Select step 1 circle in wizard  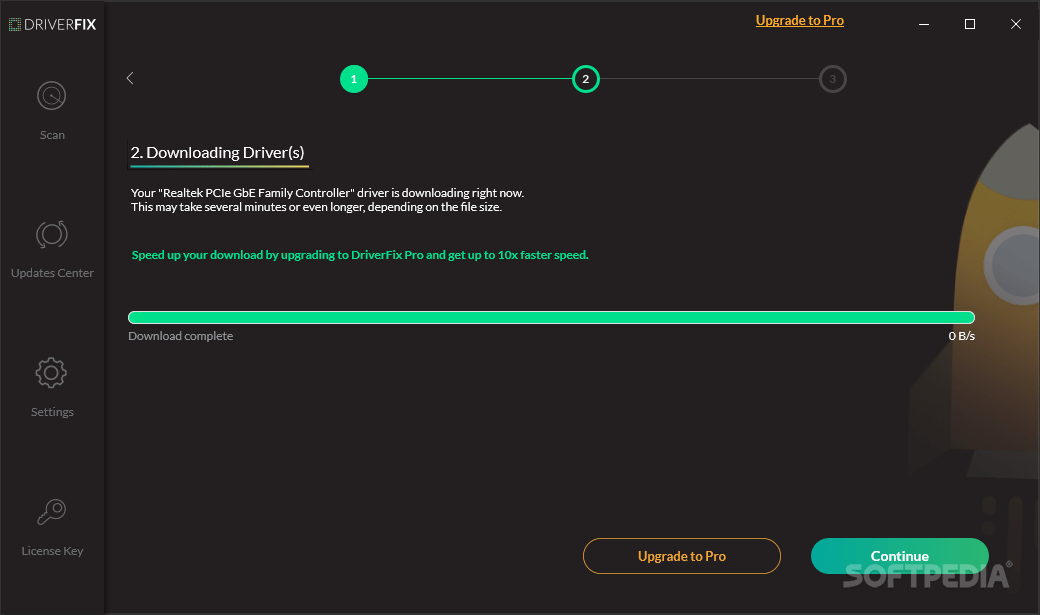[x=354, y=79]
